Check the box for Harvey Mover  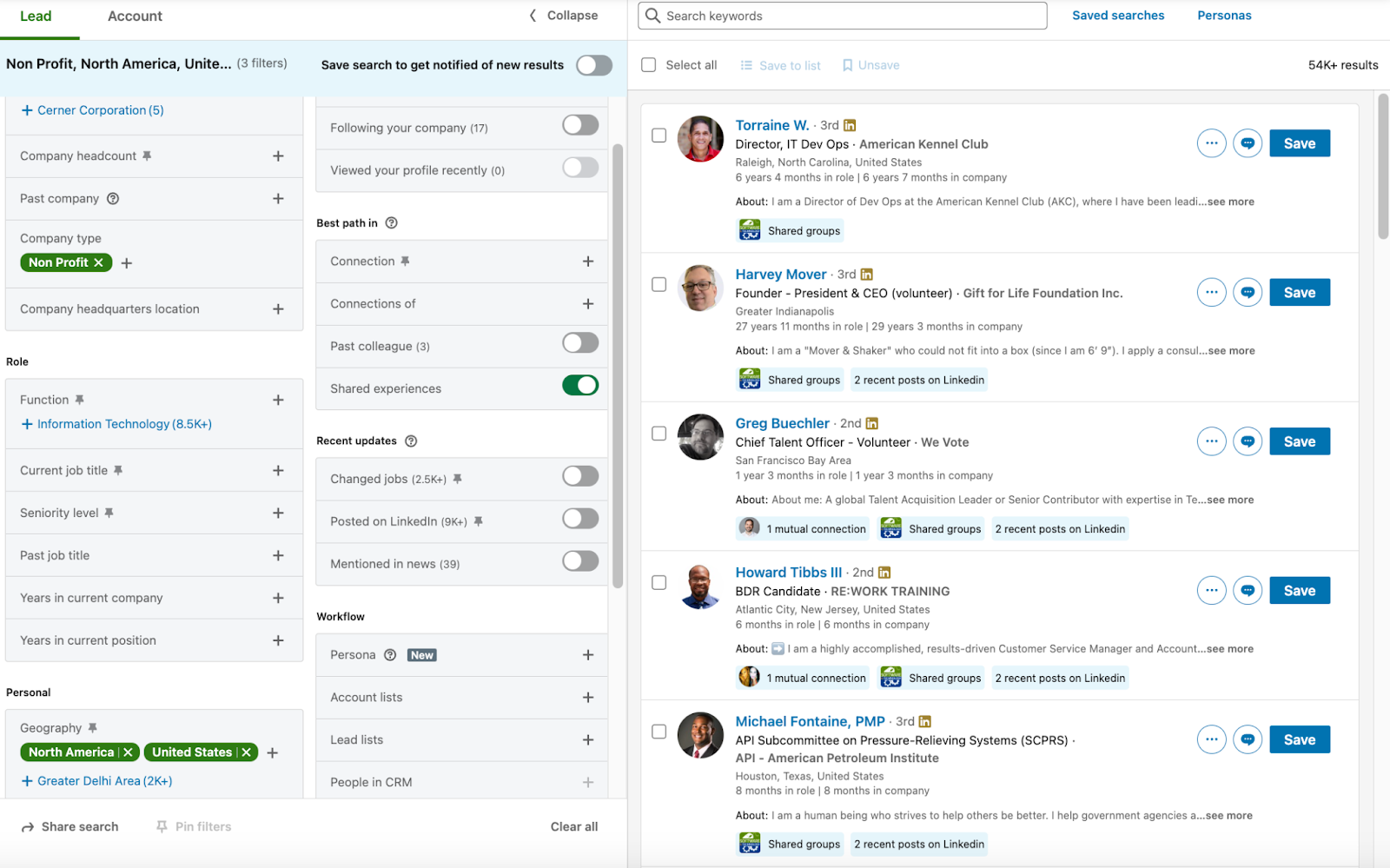coord(659,284)
